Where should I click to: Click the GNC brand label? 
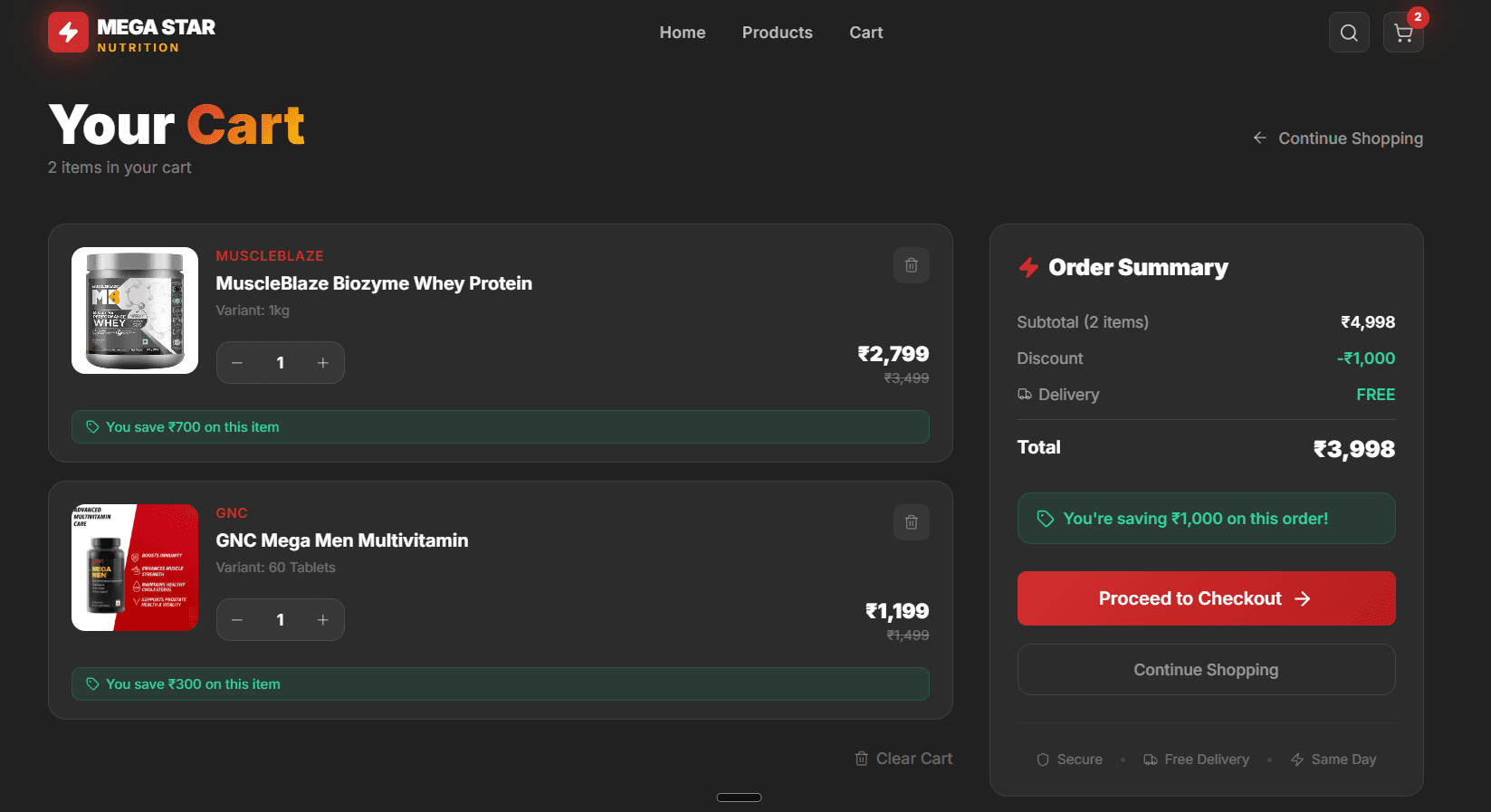[232, 513]
